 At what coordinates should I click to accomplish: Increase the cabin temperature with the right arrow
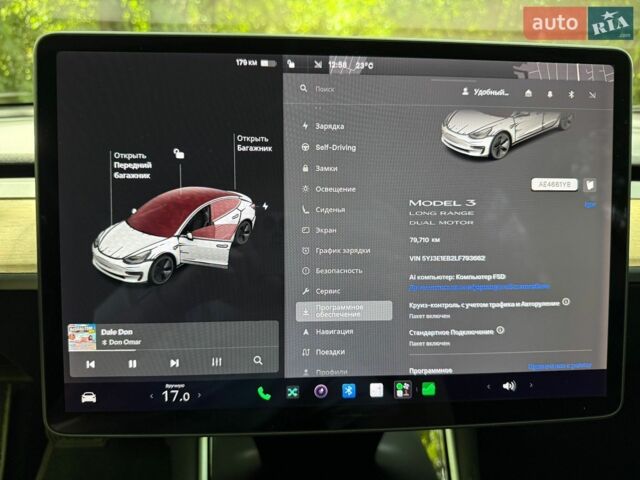pyautogui.click(x=200, y=395)
